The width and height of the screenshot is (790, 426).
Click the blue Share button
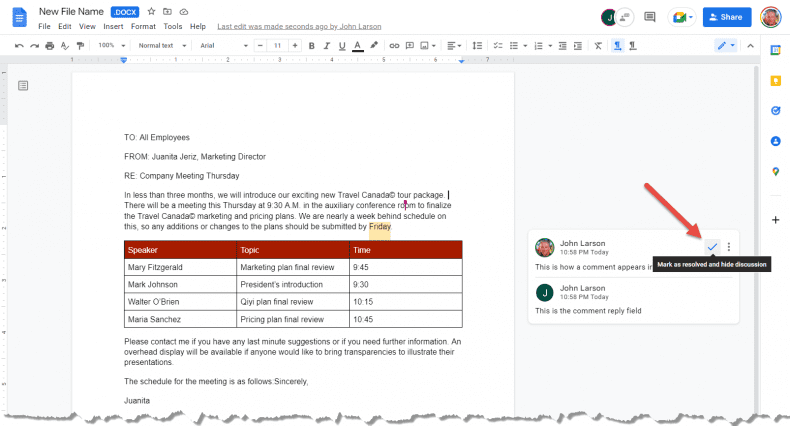(x=727, y=17)
